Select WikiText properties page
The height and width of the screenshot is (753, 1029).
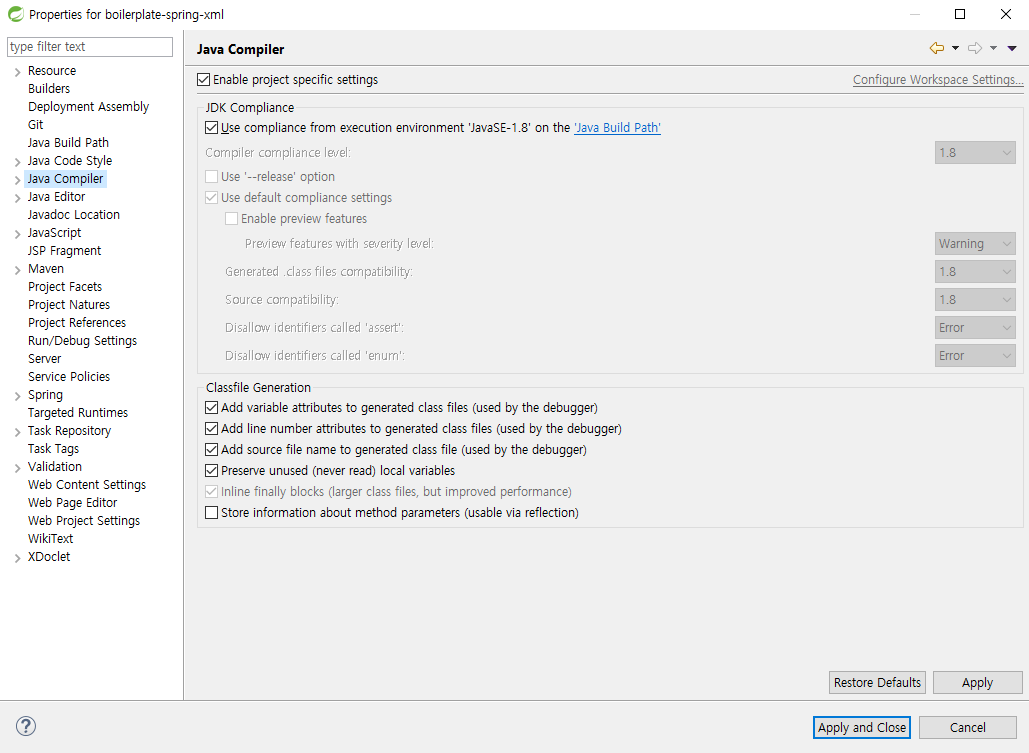coord(51,539)
